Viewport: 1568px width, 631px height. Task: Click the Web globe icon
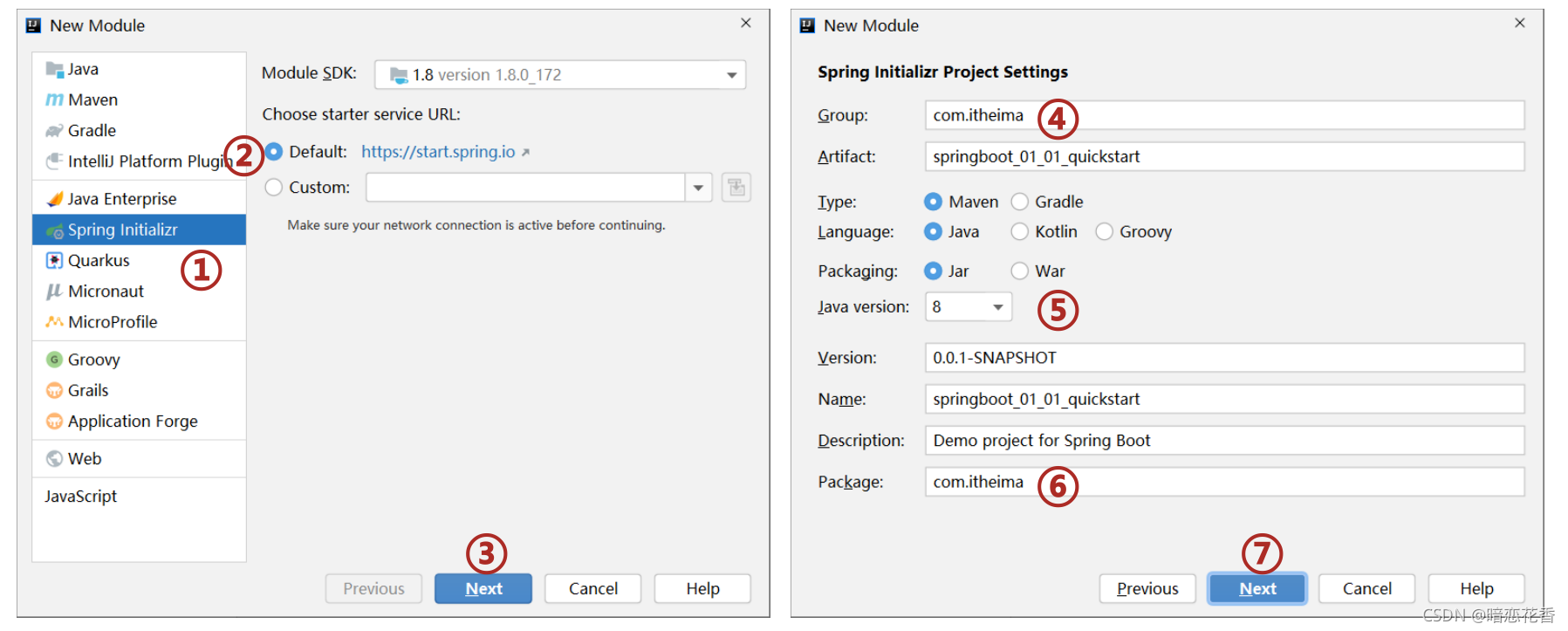[x=54, y=458]
